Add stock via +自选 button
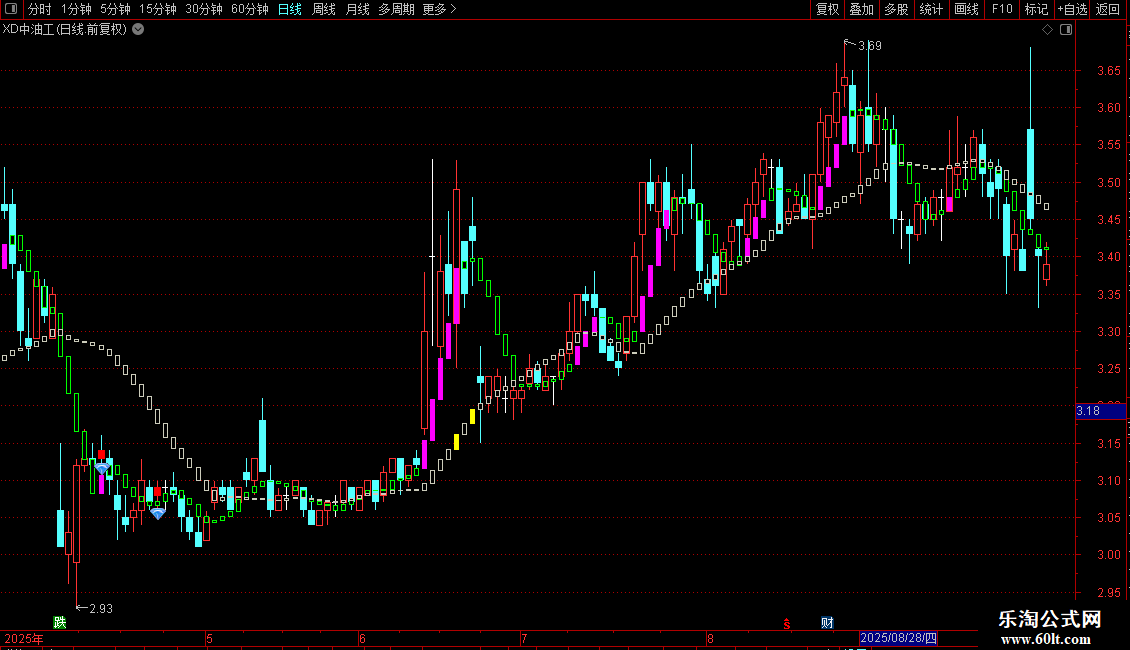 pos(1072,9)
